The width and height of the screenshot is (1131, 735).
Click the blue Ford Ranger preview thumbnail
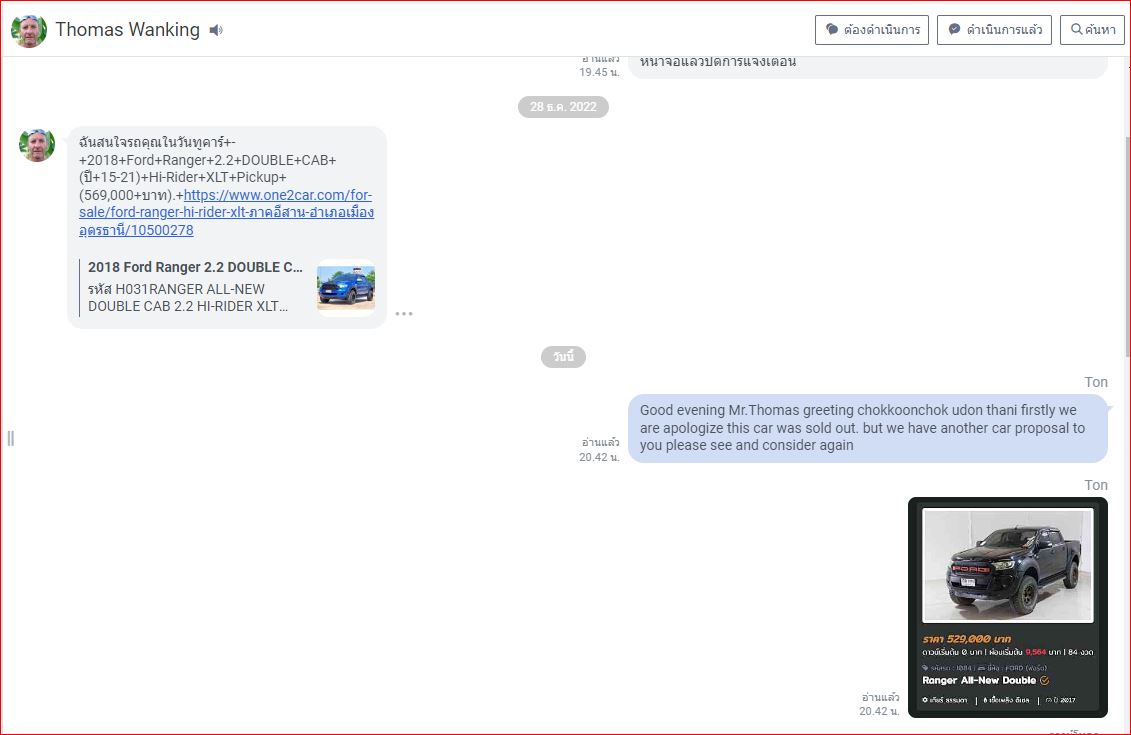346,287
